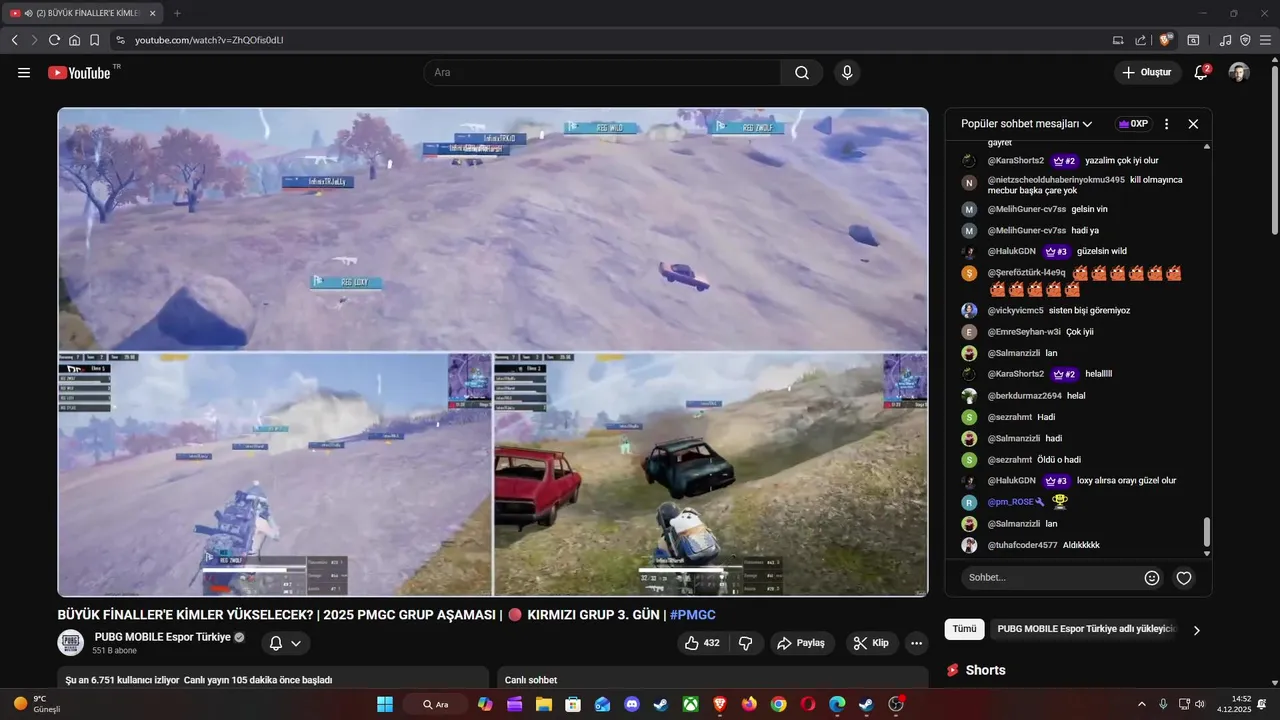Open live chat options three-dot menu
This screenshot has height=720, width=1280.
[1166, 124]
